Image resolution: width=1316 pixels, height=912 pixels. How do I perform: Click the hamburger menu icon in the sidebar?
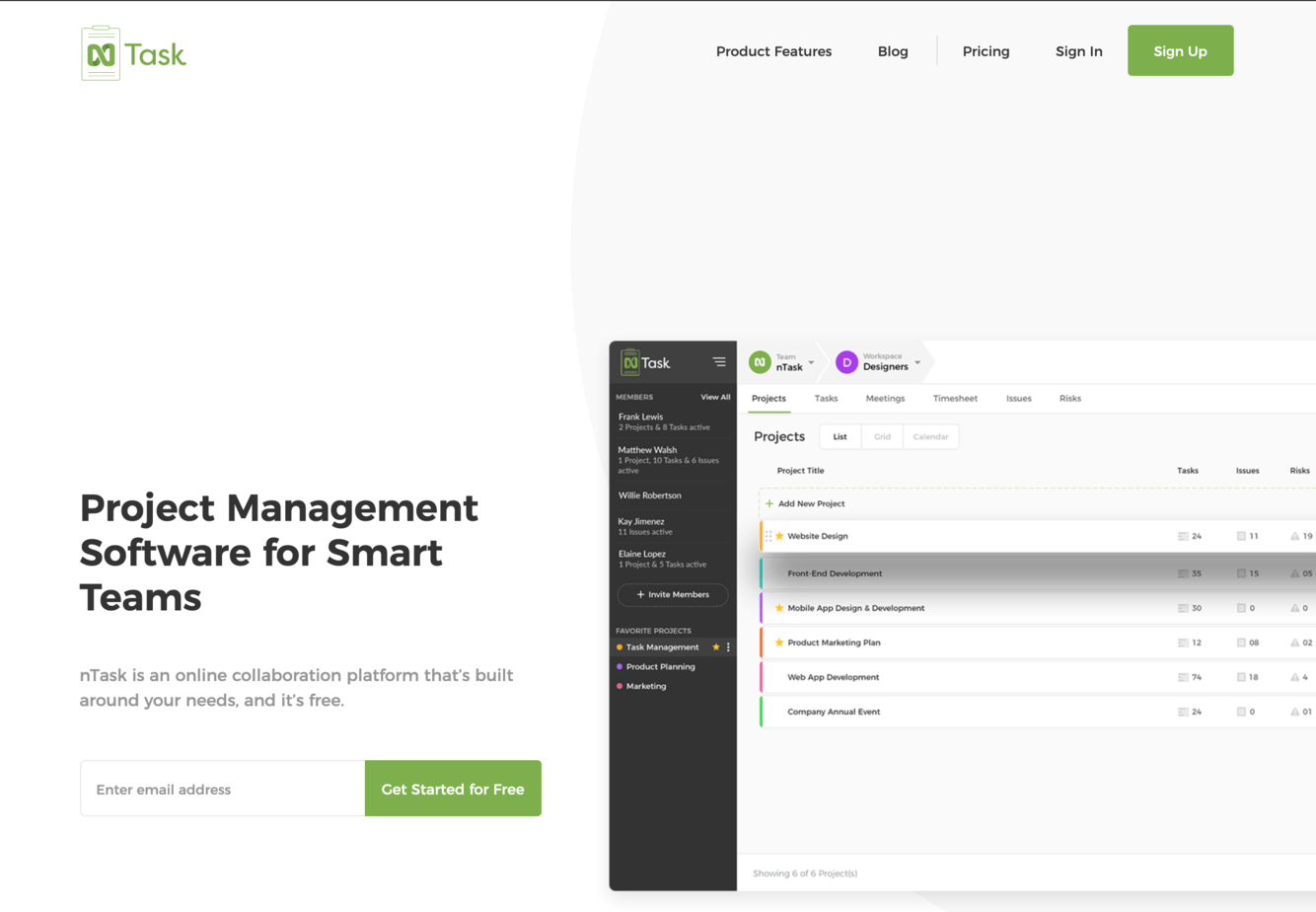[719, 362]
